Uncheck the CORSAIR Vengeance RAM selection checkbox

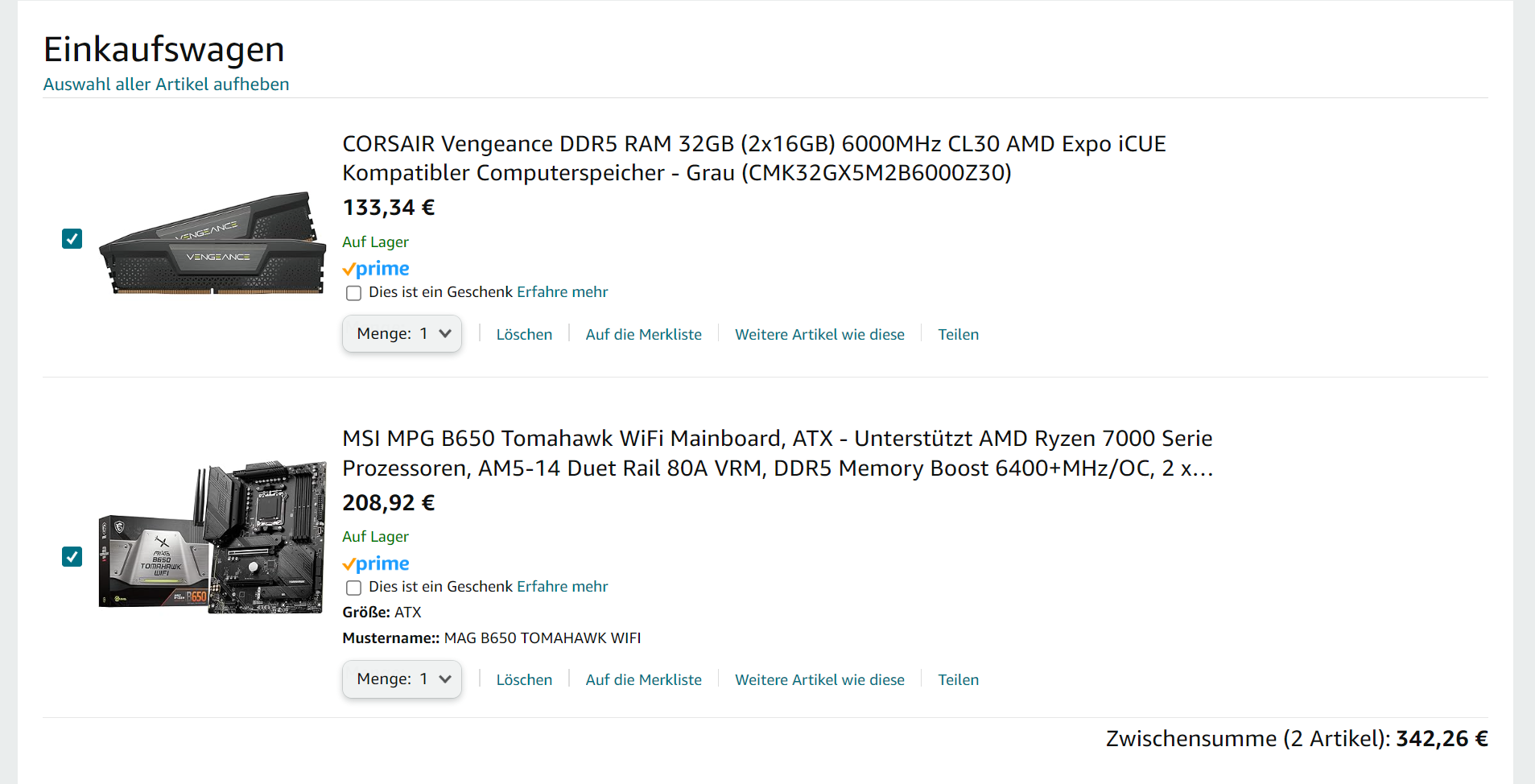coord(72,239)
